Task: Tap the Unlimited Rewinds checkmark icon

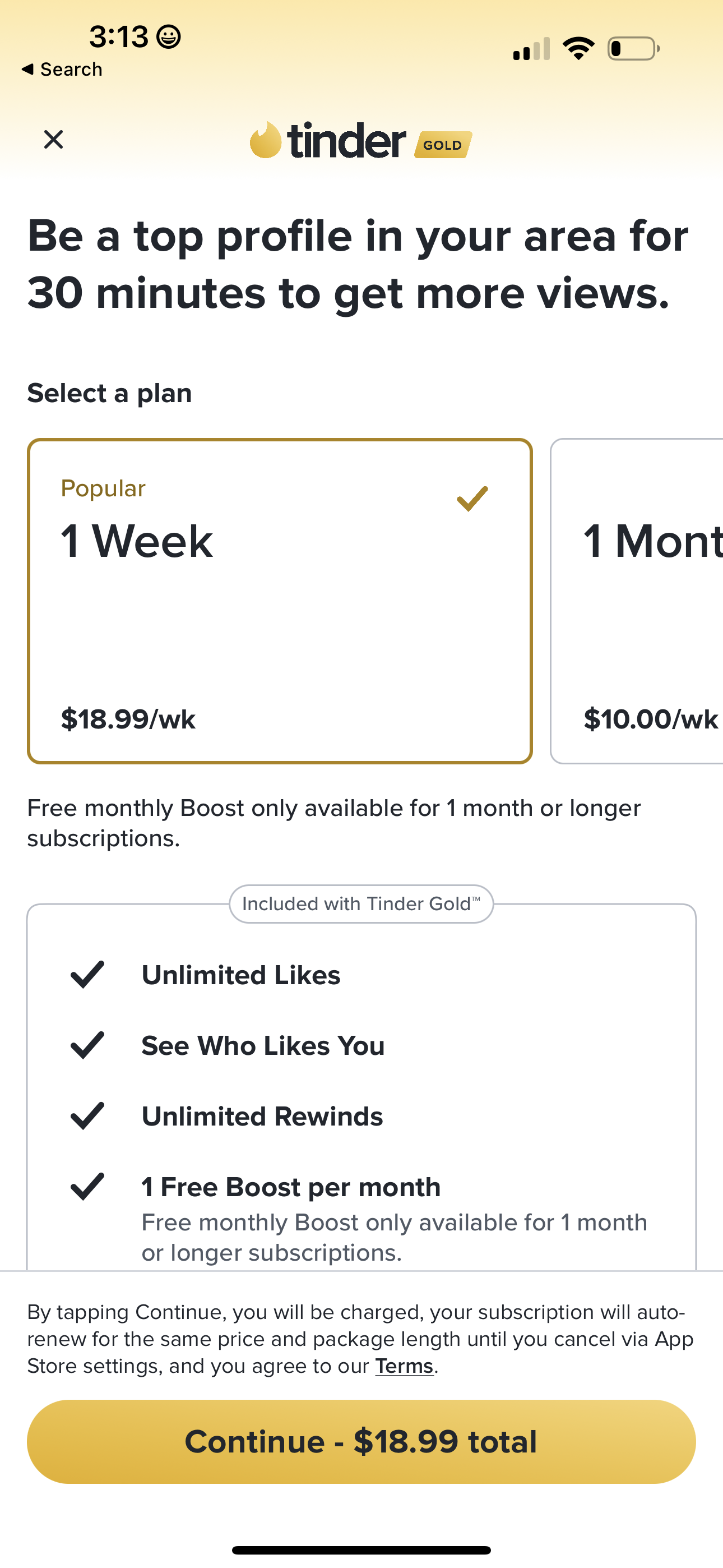Action: (x=87, y=1116)
